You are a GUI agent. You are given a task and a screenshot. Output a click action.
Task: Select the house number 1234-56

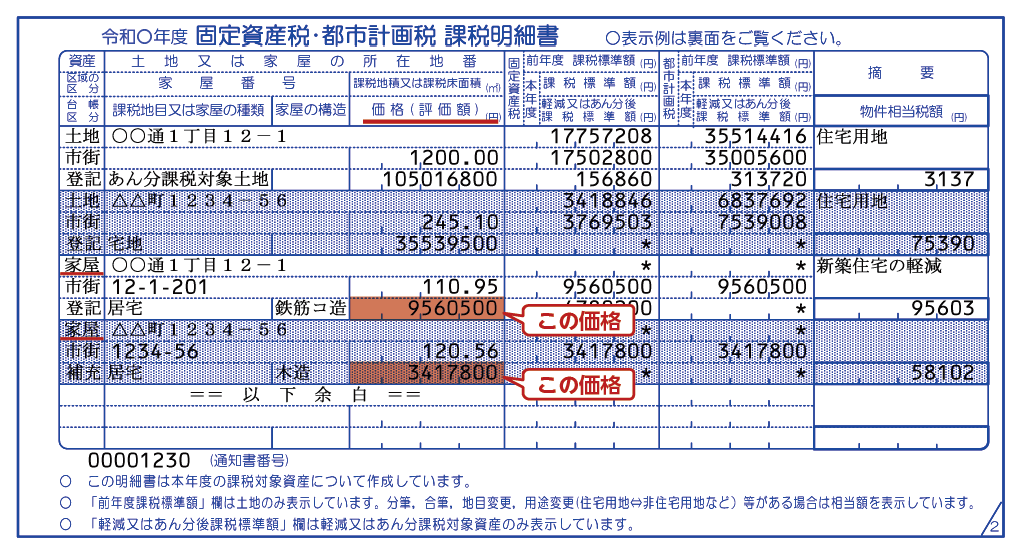155,351
